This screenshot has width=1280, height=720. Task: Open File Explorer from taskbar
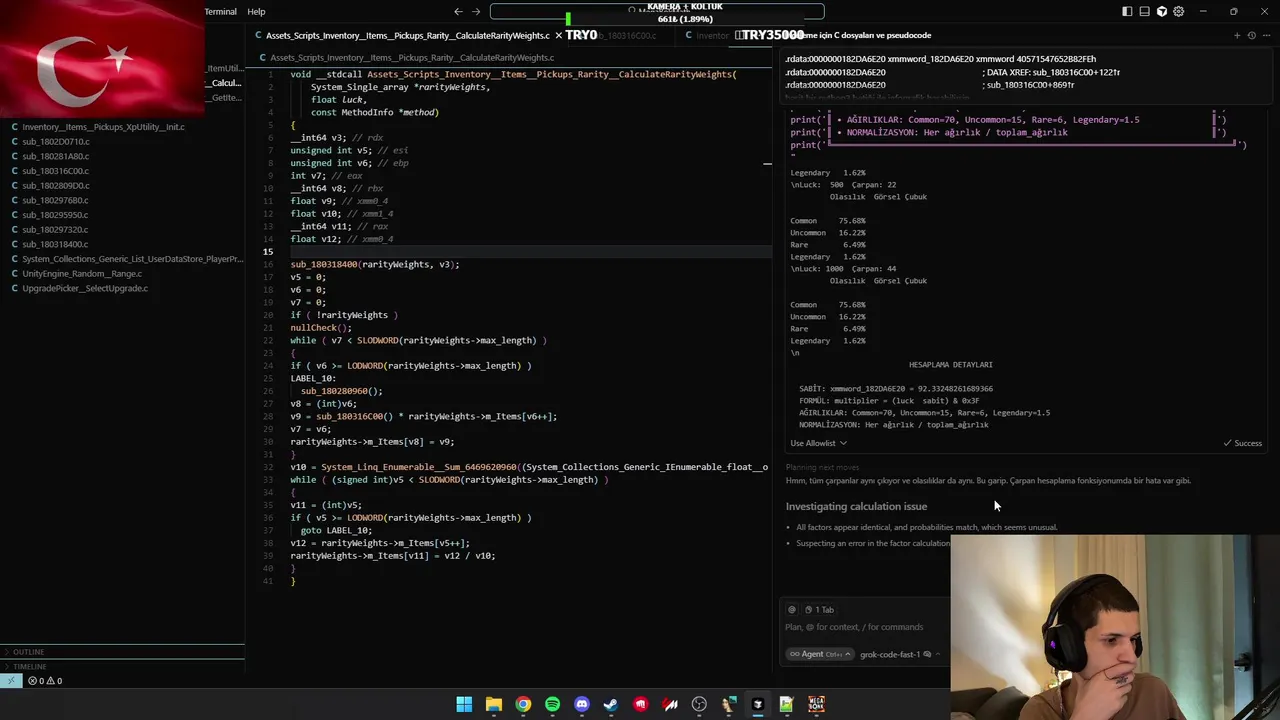coord(493,705)
